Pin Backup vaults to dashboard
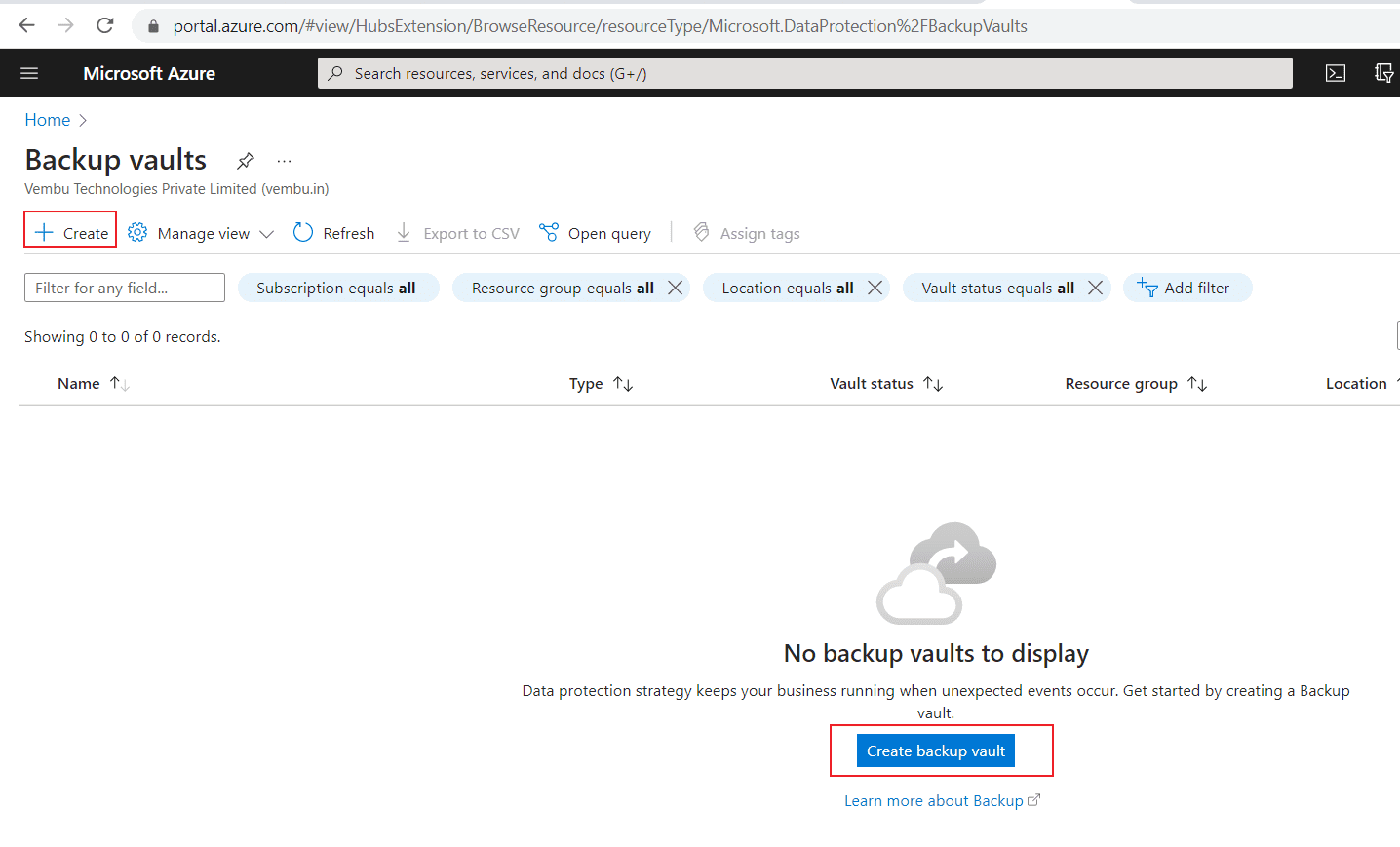The width and height of the screenshot is (1400, 847). [246, 160]
